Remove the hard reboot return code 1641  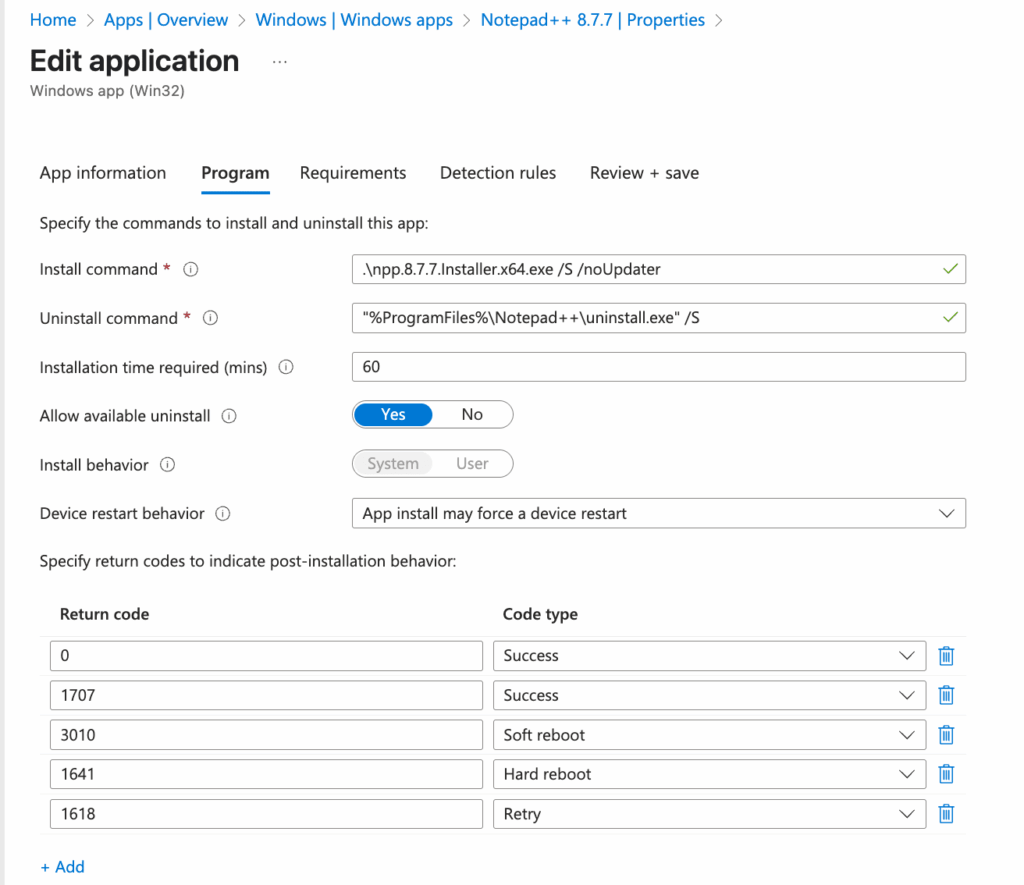946,774
